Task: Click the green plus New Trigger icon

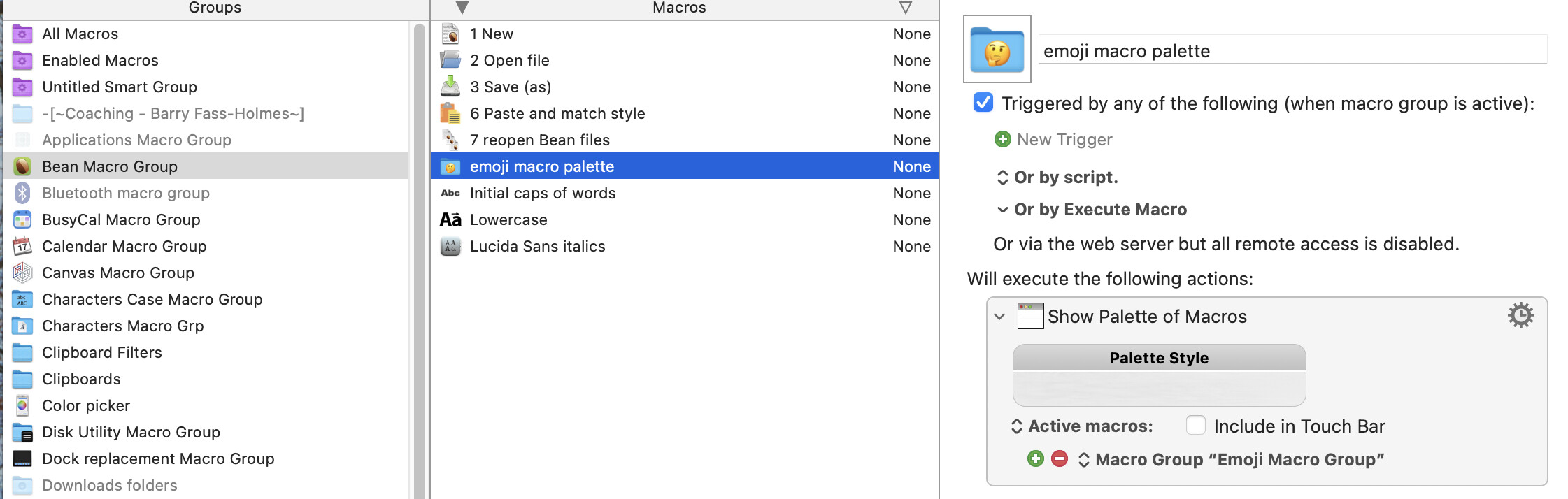Action: point(1002,139)
